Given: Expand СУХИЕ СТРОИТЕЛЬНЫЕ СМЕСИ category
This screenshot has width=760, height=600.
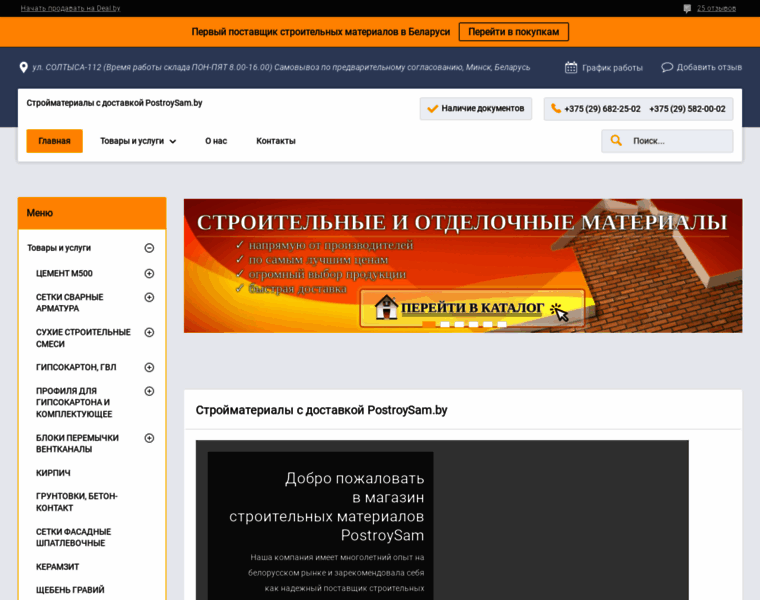Looking at the screenshot, I should tap(149, 332).
